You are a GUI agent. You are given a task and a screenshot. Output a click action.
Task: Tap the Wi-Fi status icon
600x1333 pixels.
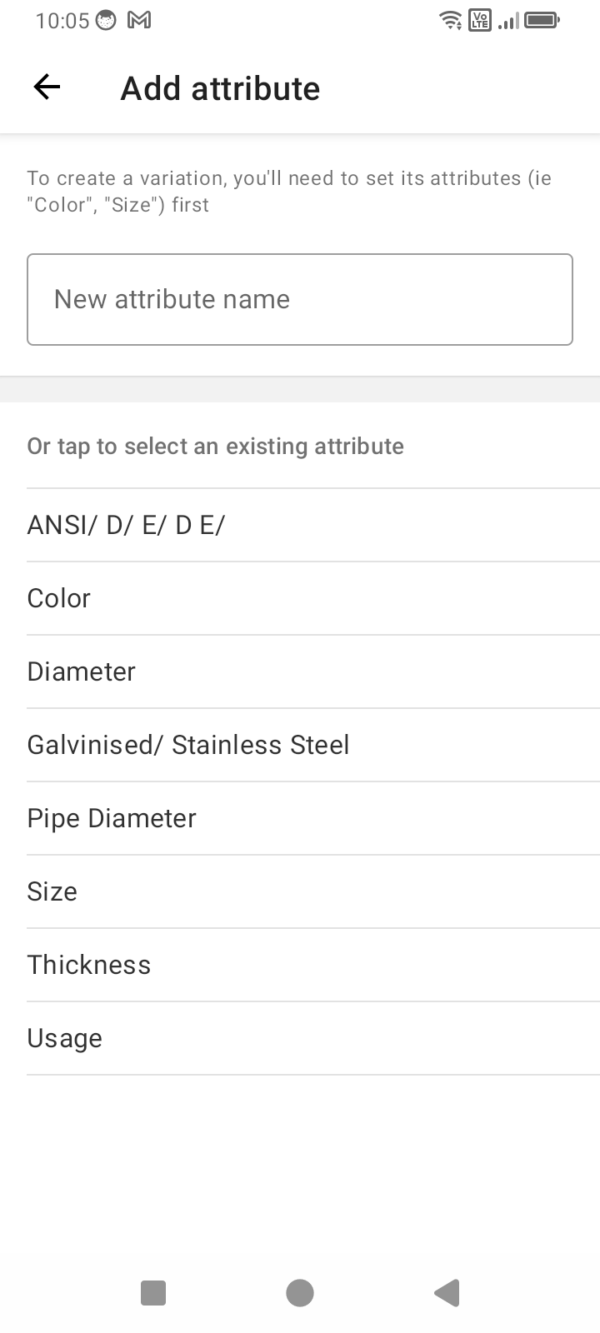click(x=451, y=20)
